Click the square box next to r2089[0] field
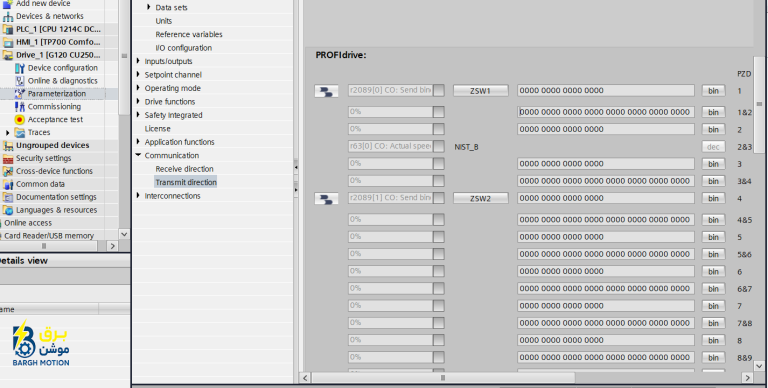The image size is (768, 388). [439, 91]
